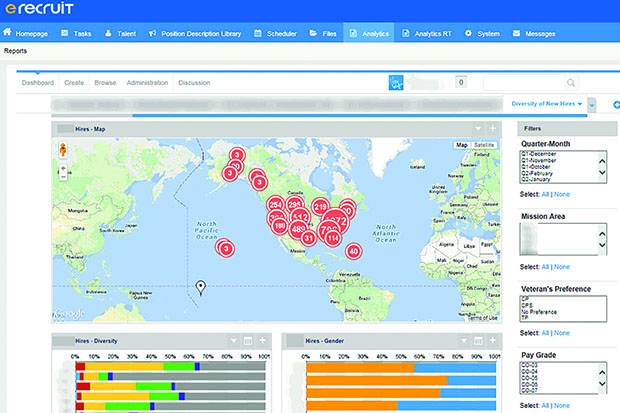Click the 489 hires cluster marker

pyautogui.click(x=298, y=228)
